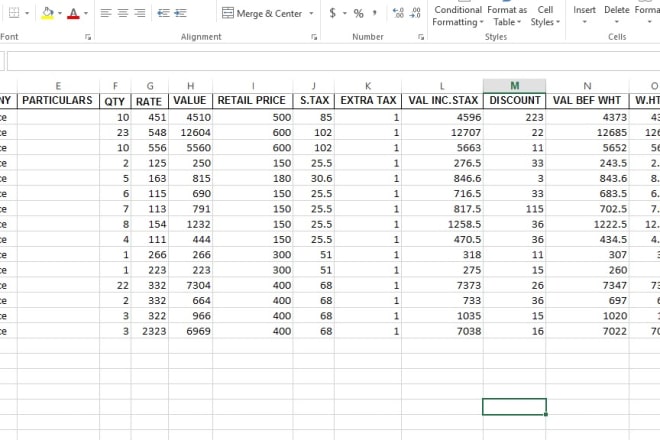Image resolution: width=660 pixels, height=440 pixels.
Task: Select the discount cell showing 115
Action: point(514,209)
